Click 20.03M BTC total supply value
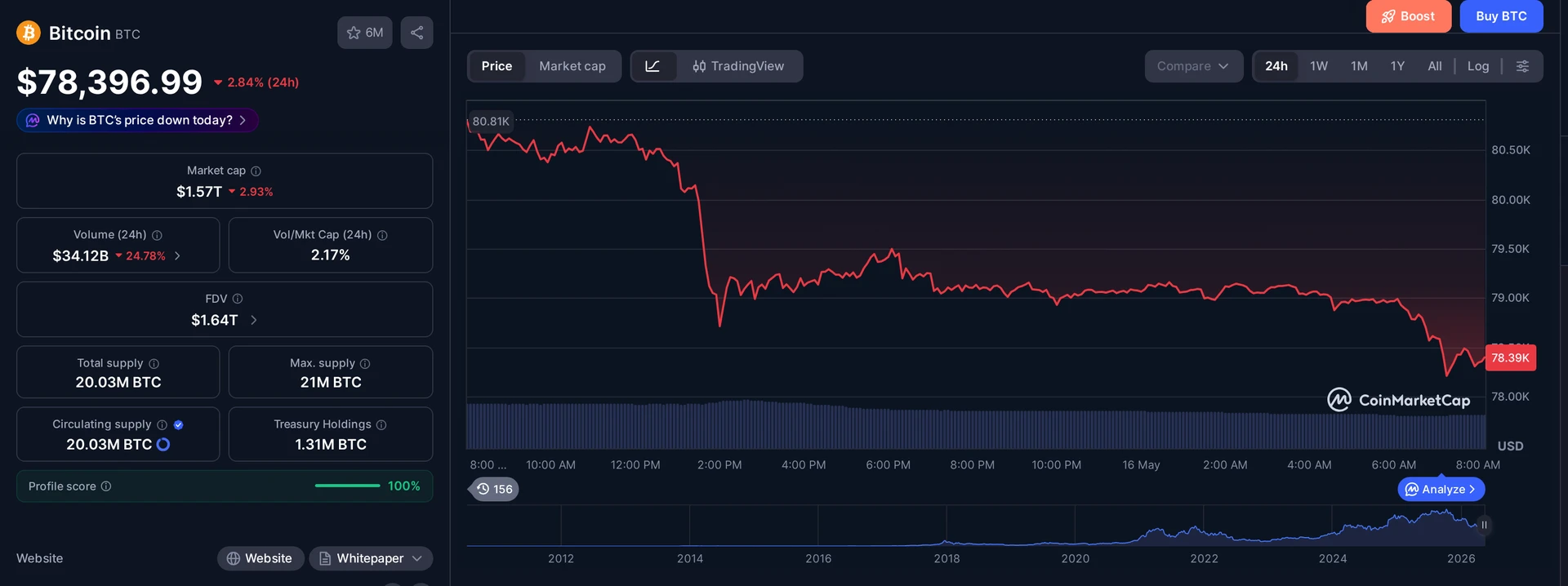 [118, 382]
